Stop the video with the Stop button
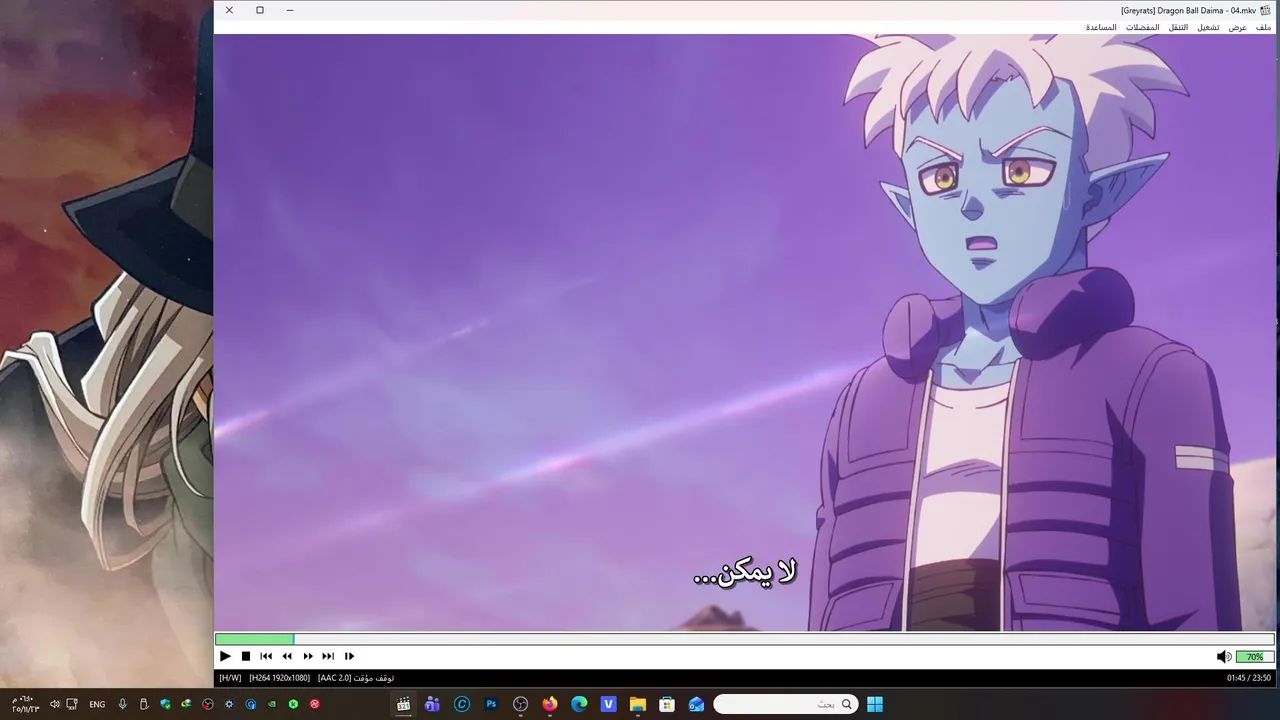1280x720 pixels. pos(246,656)
